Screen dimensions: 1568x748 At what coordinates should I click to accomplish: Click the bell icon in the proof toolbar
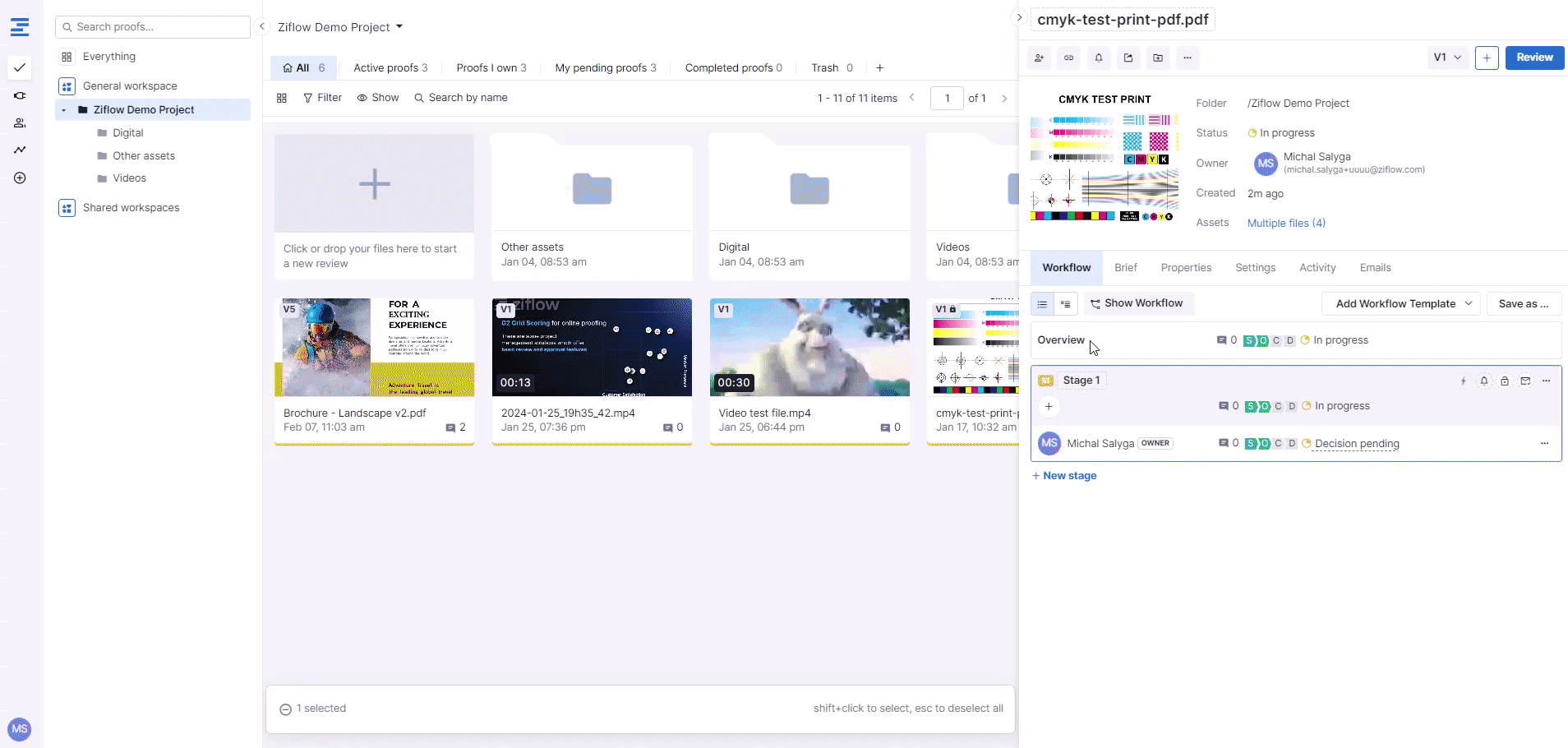coord(1099,58)
